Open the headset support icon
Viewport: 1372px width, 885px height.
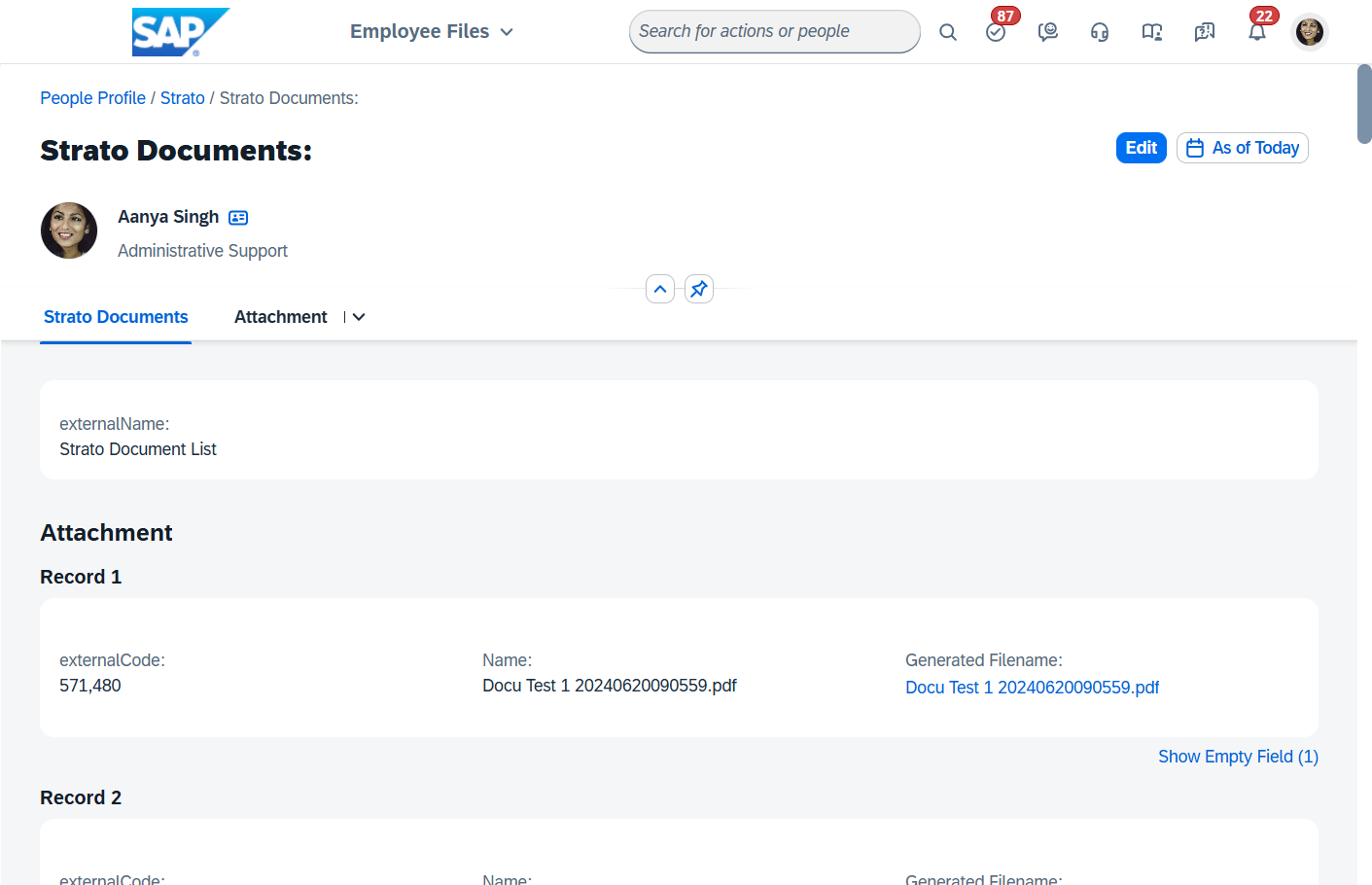[x=1100, y=32]
